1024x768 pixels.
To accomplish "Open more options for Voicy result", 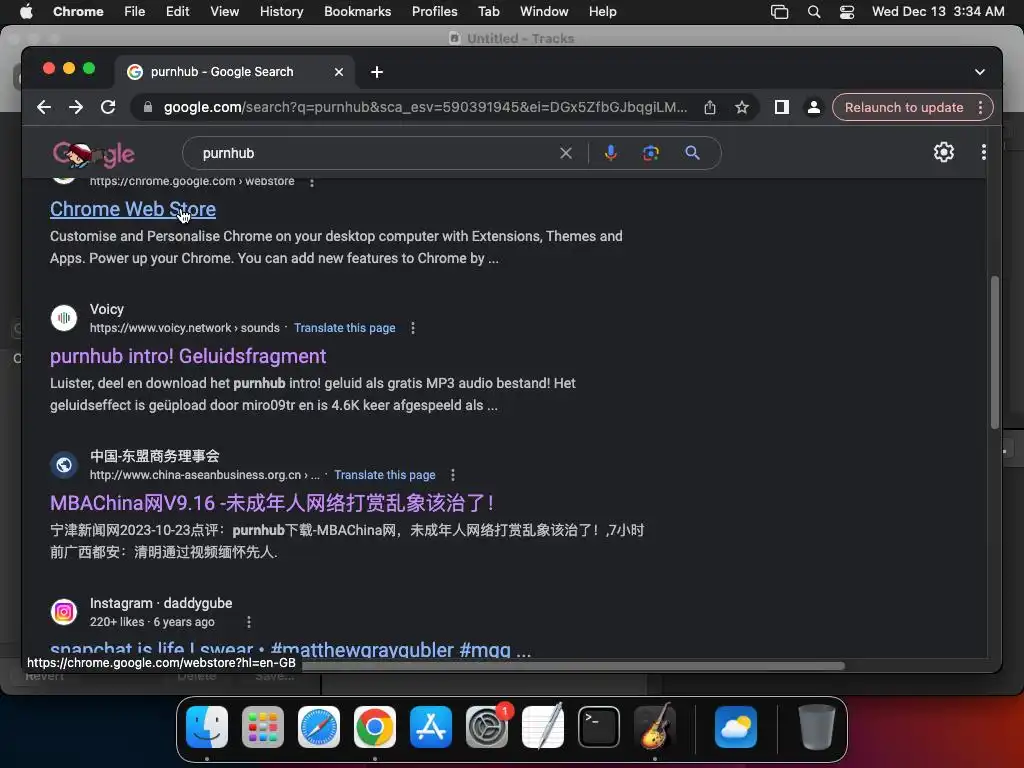I will [413, 328].
